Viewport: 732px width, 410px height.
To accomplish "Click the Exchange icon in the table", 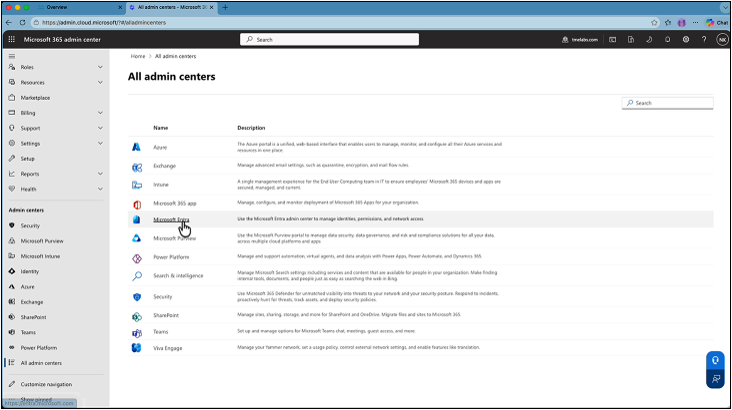I will point(137,167).
